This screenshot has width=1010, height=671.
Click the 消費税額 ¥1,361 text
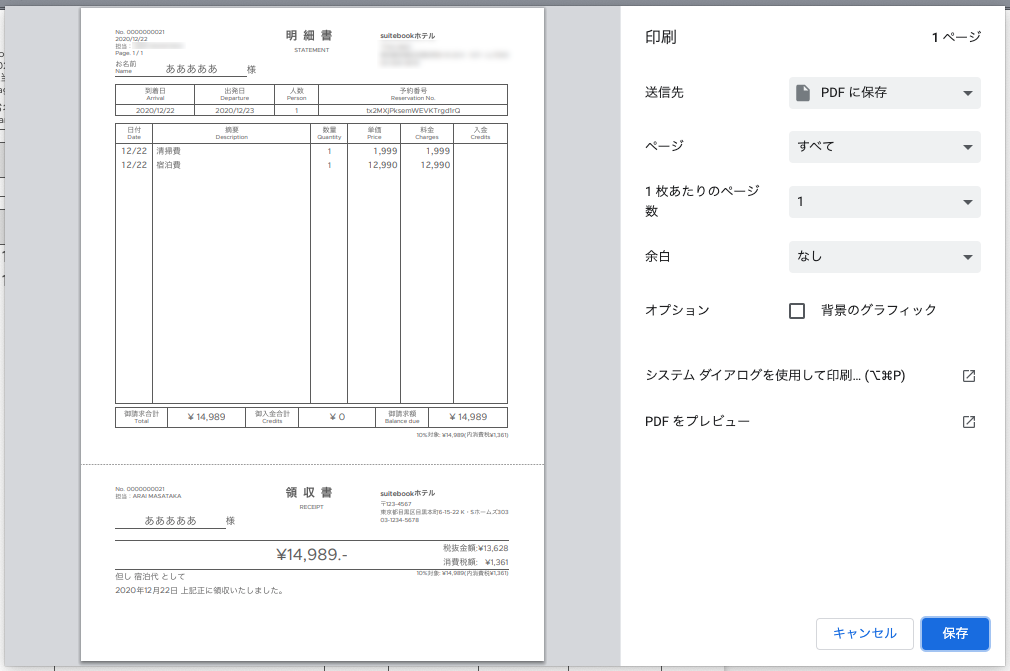pos(475,562)
